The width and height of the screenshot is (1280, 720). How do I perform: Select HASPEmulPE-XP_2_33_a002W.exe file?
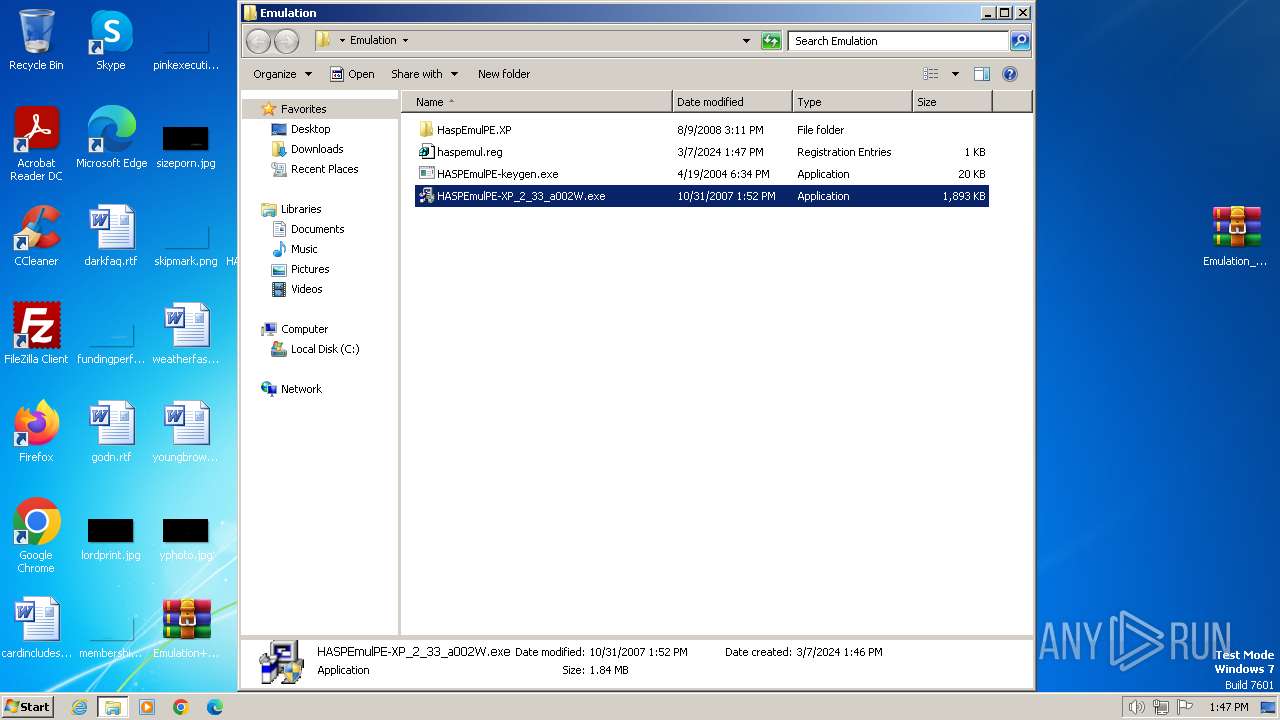[x=701, y=196]
